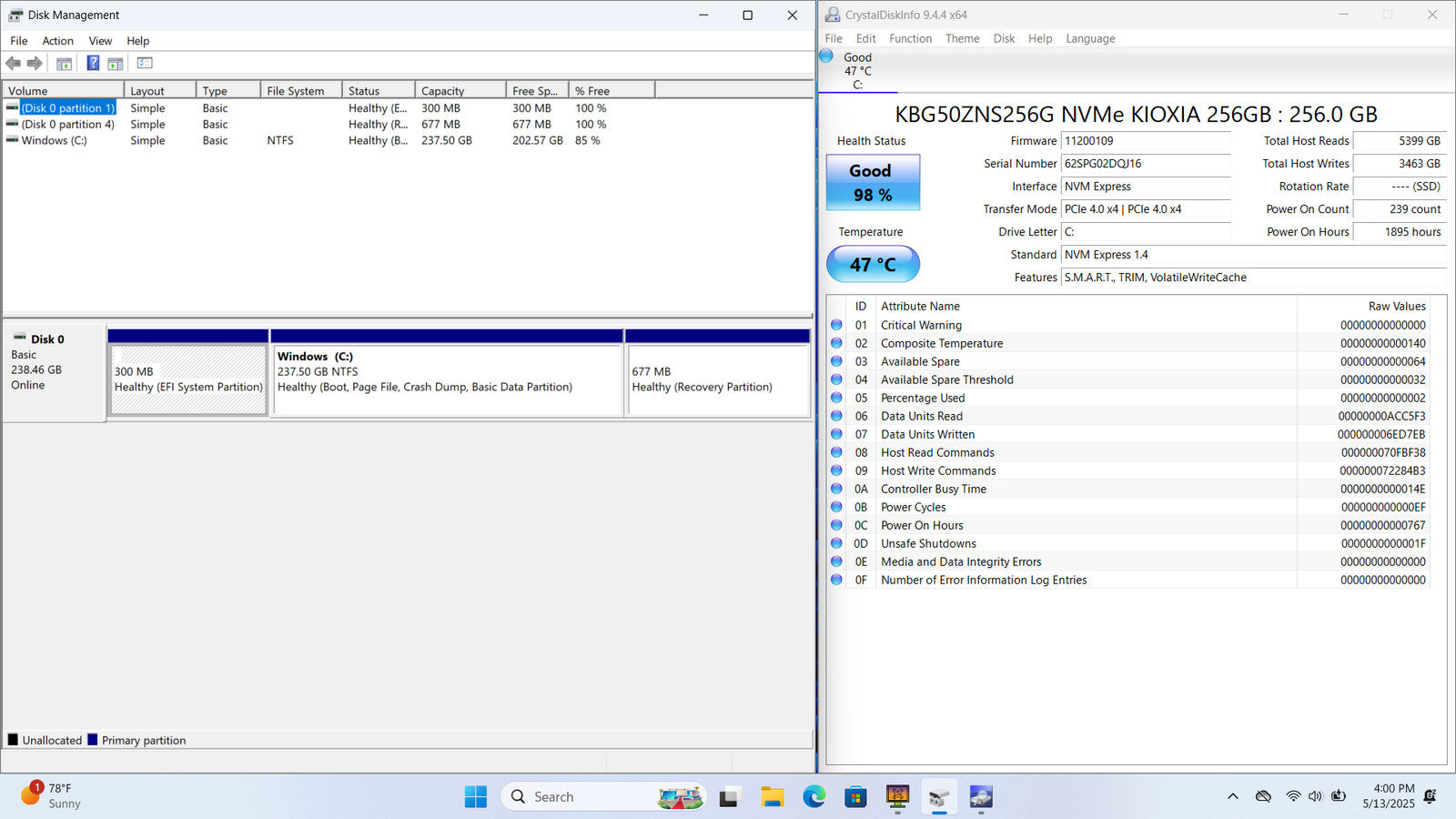Launch Microsoft Edge from the taskbar
The width and height of the screenshot is (1456, 819).
[814, 797]
